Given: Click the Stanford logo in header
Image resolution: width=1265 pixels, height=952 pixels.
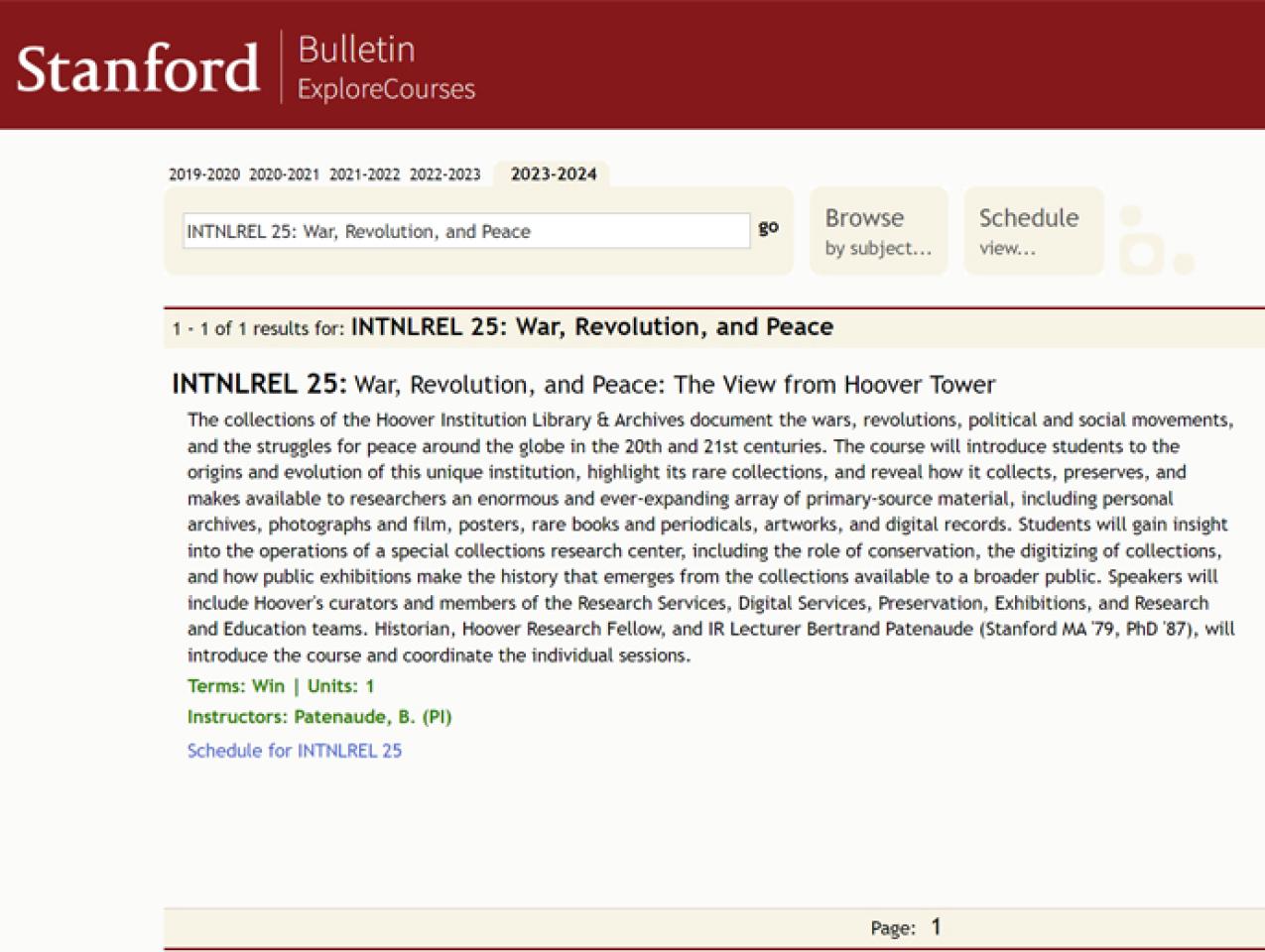Looking at the screenshot, I should point(138,67).
